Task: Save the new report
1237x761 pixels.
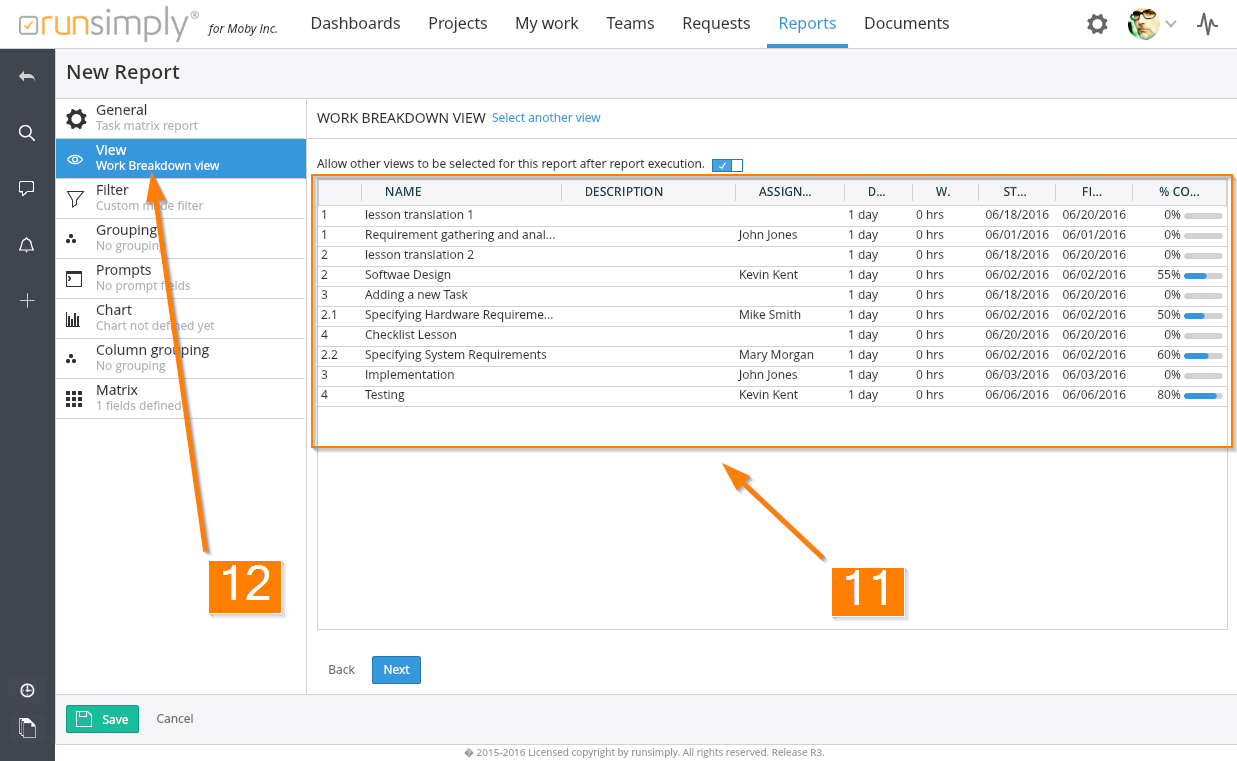Action: pyautogui.click(x=102, y=719)
